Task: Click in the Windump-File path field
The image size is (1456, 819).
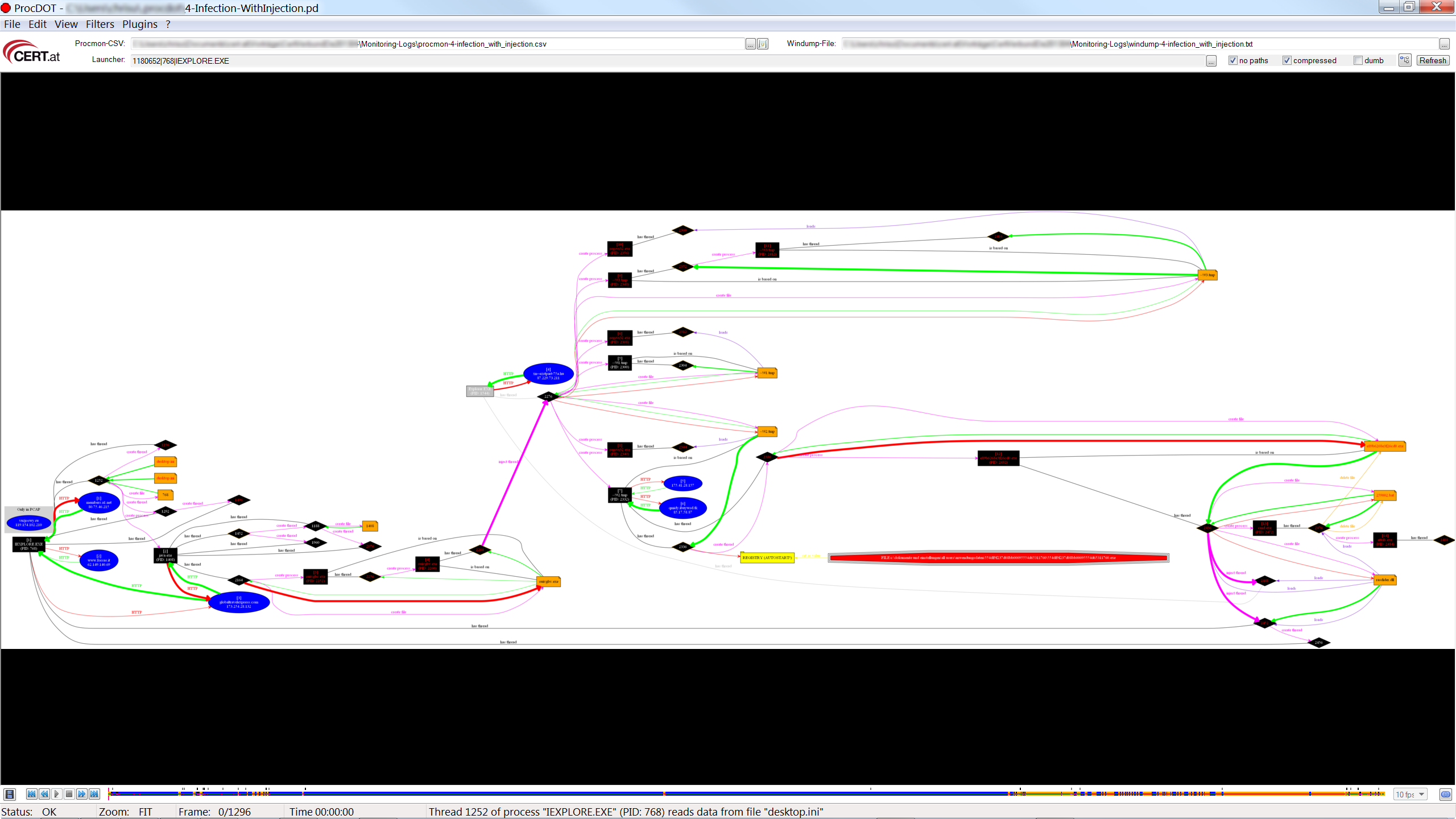Action: pyautogui.click(x=1140, y=44)
